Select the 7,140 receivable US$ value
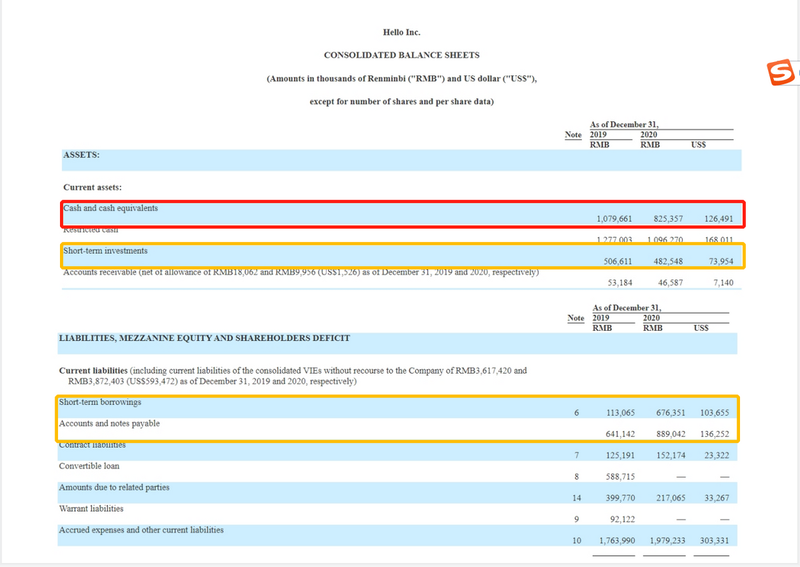 pyautogui.click(x=723, y=283)
